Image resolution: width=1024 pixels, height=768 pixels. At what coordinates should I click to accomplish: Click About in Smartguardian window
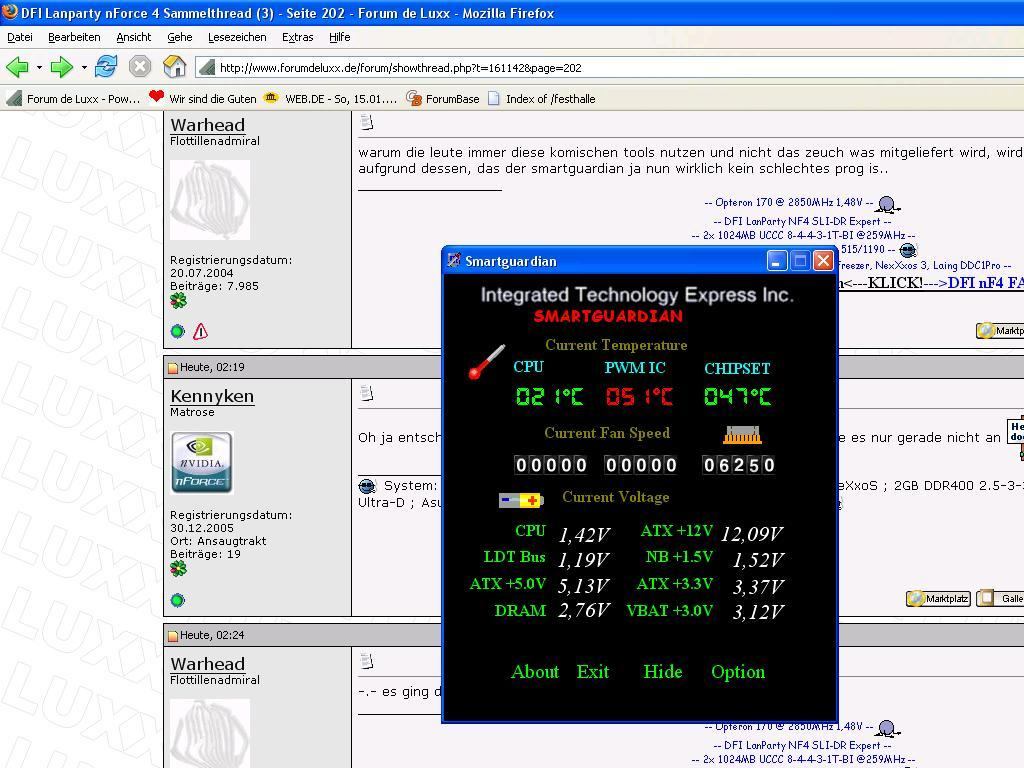[535, 671]
